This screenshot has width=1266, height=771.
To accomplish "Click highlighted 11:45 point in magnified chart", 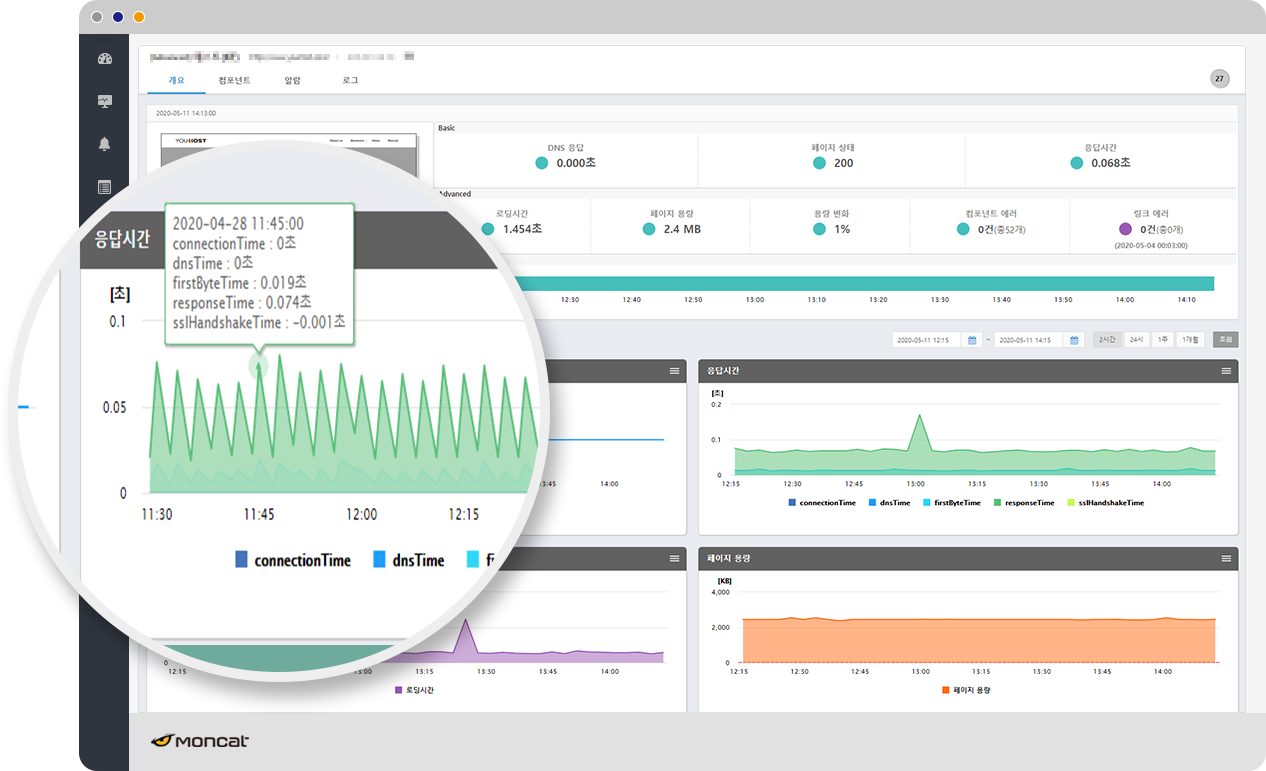I will coord(259,365).
